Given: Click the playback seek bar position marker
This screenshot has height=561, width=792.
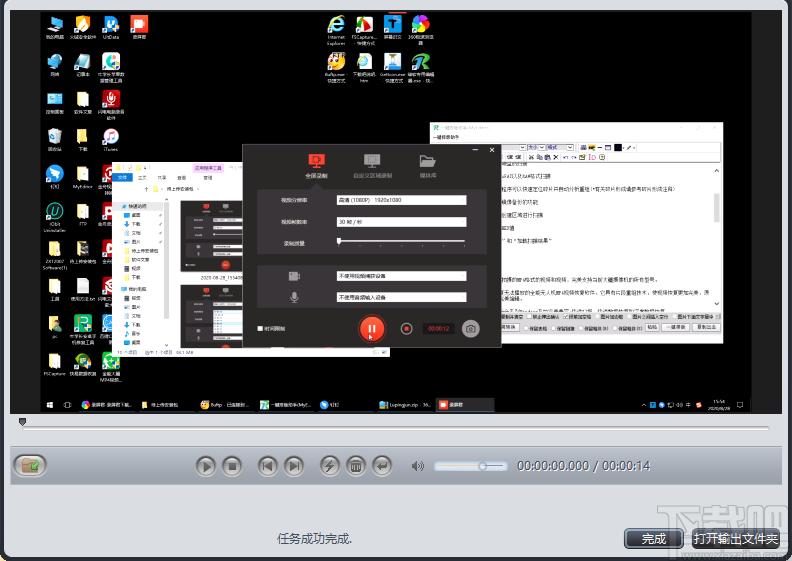Looking at the screenshot, I should [22, 421].
